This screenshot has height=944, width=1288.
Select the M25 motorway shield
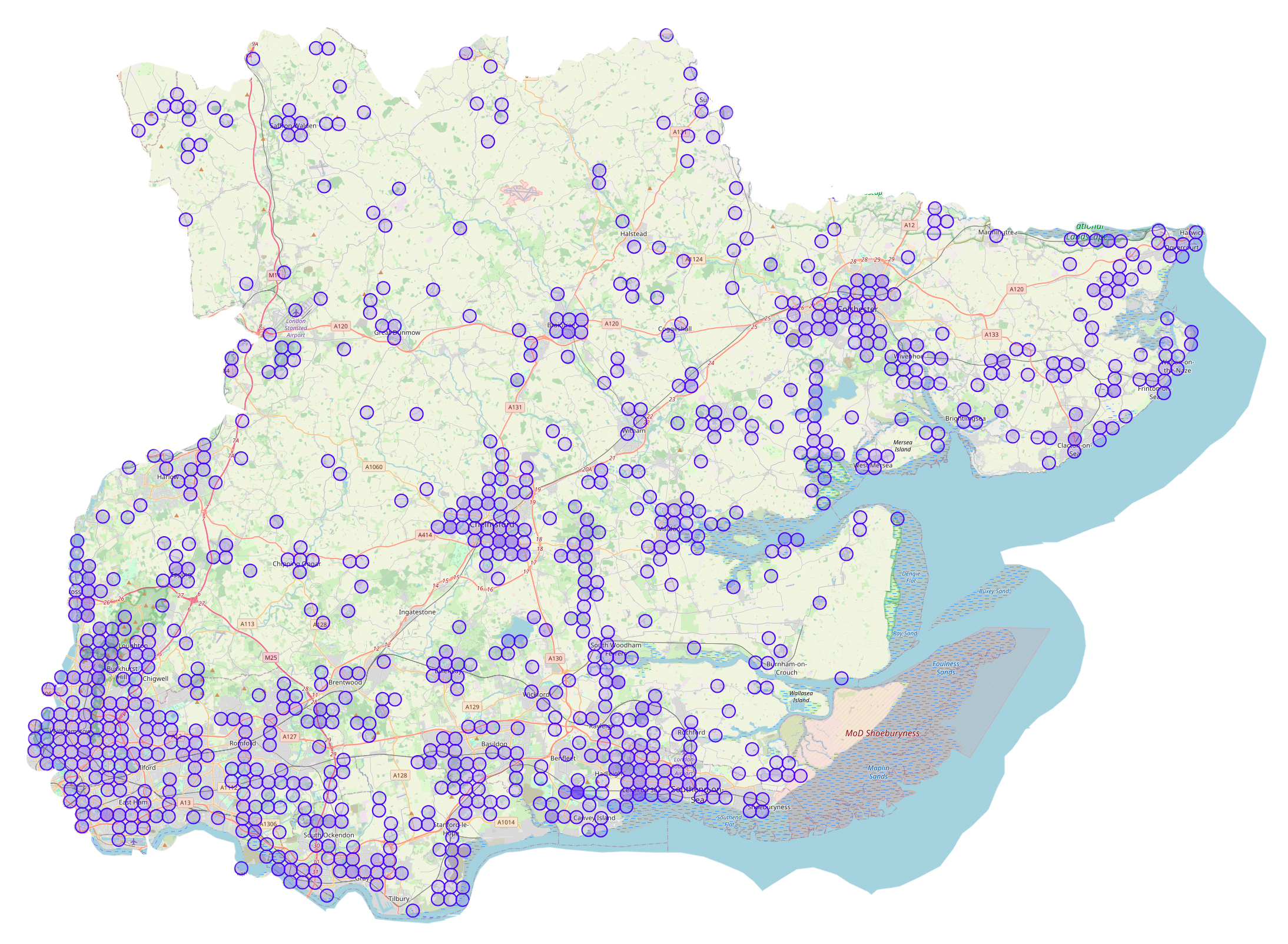(x=271, y=658)
